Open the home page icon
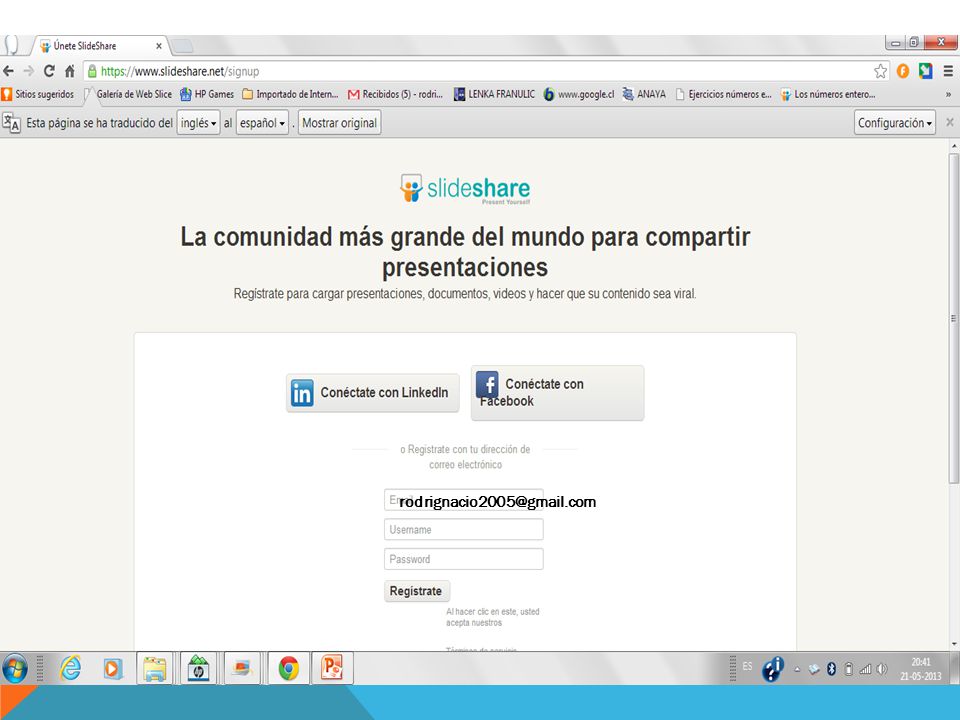 coord(70,71)
